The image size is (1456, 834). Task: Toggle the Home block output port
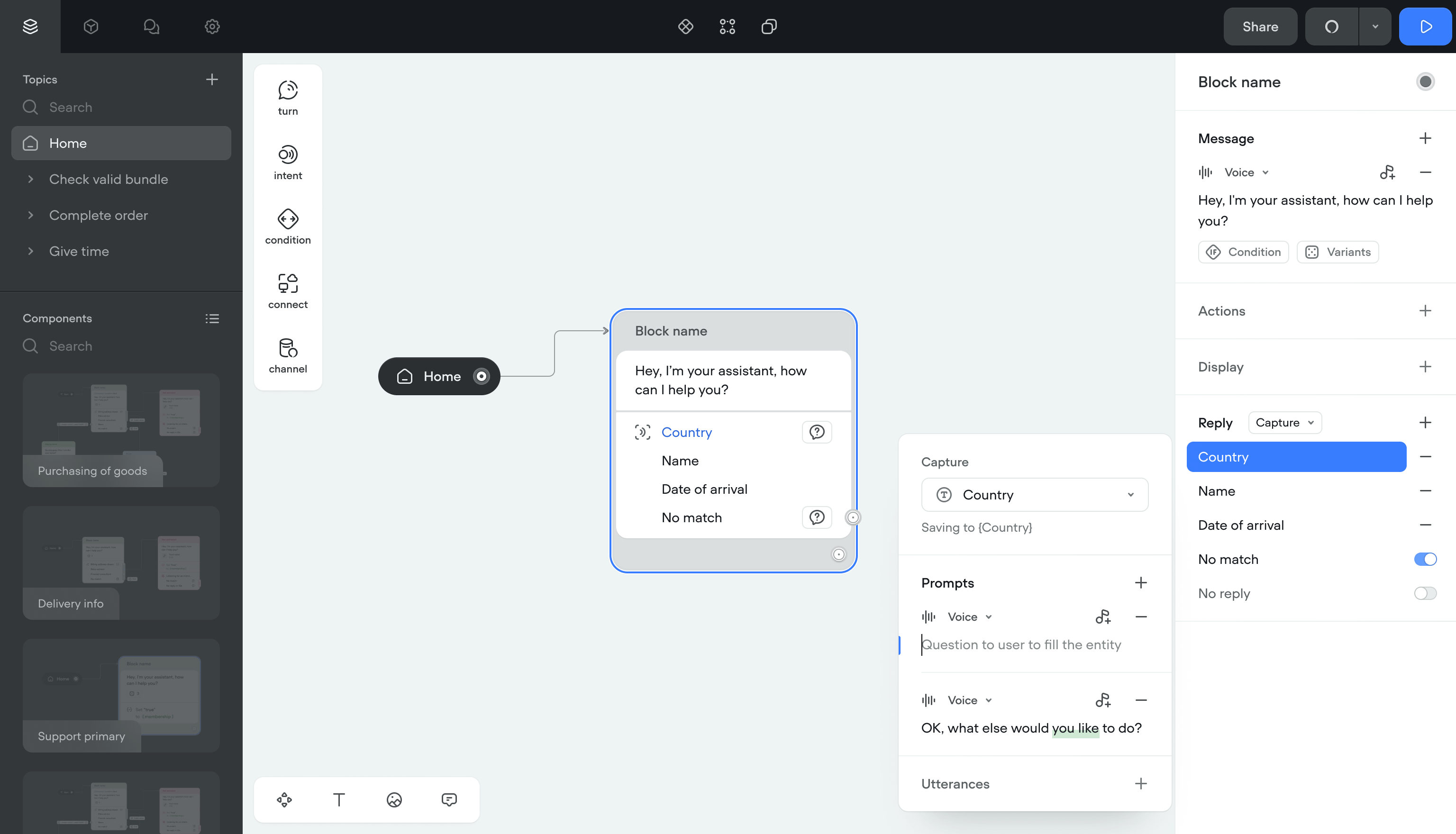click(x=482, y=376)
